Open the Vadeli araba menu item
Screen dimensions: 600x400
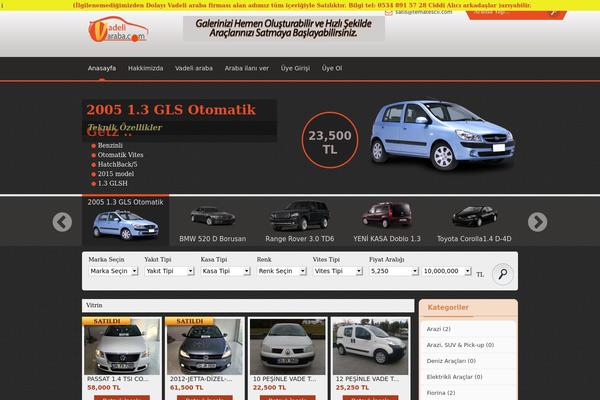[x=194, y=68]
